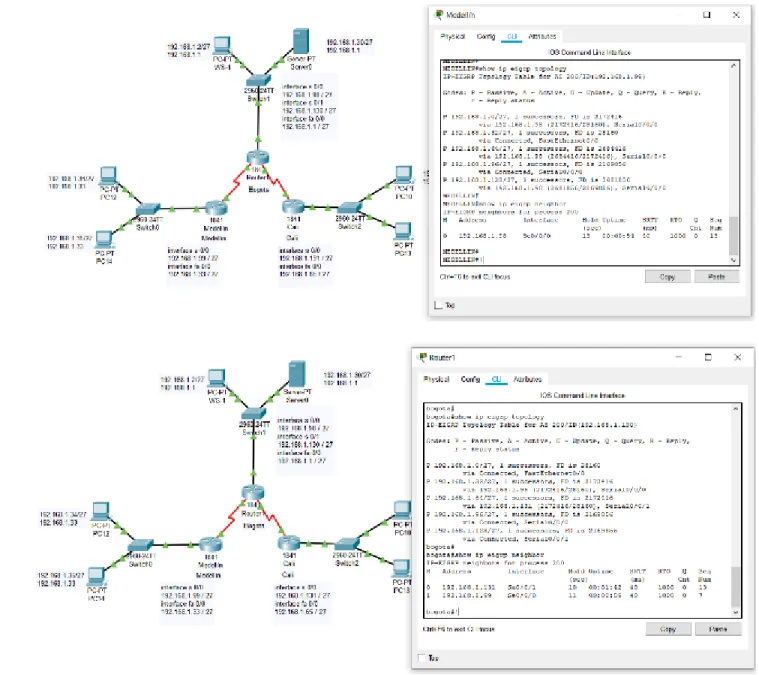759x675 pixels.
Task: Click Switch2 icon in the bottom topology
Action: pyautogui.click(x=348, y=544)
